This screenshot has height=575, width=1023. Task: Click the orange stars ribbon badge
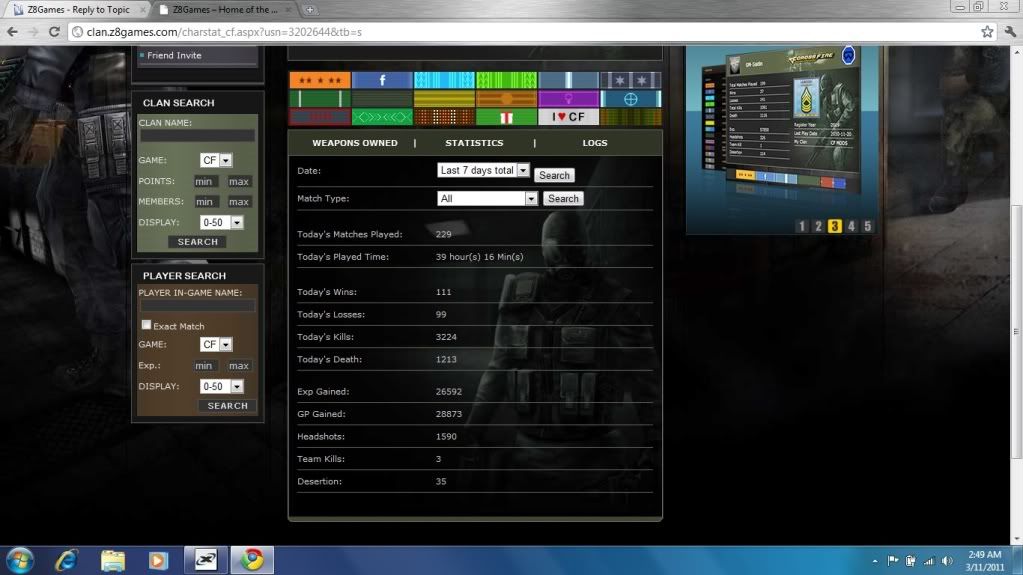pos(319,80)
